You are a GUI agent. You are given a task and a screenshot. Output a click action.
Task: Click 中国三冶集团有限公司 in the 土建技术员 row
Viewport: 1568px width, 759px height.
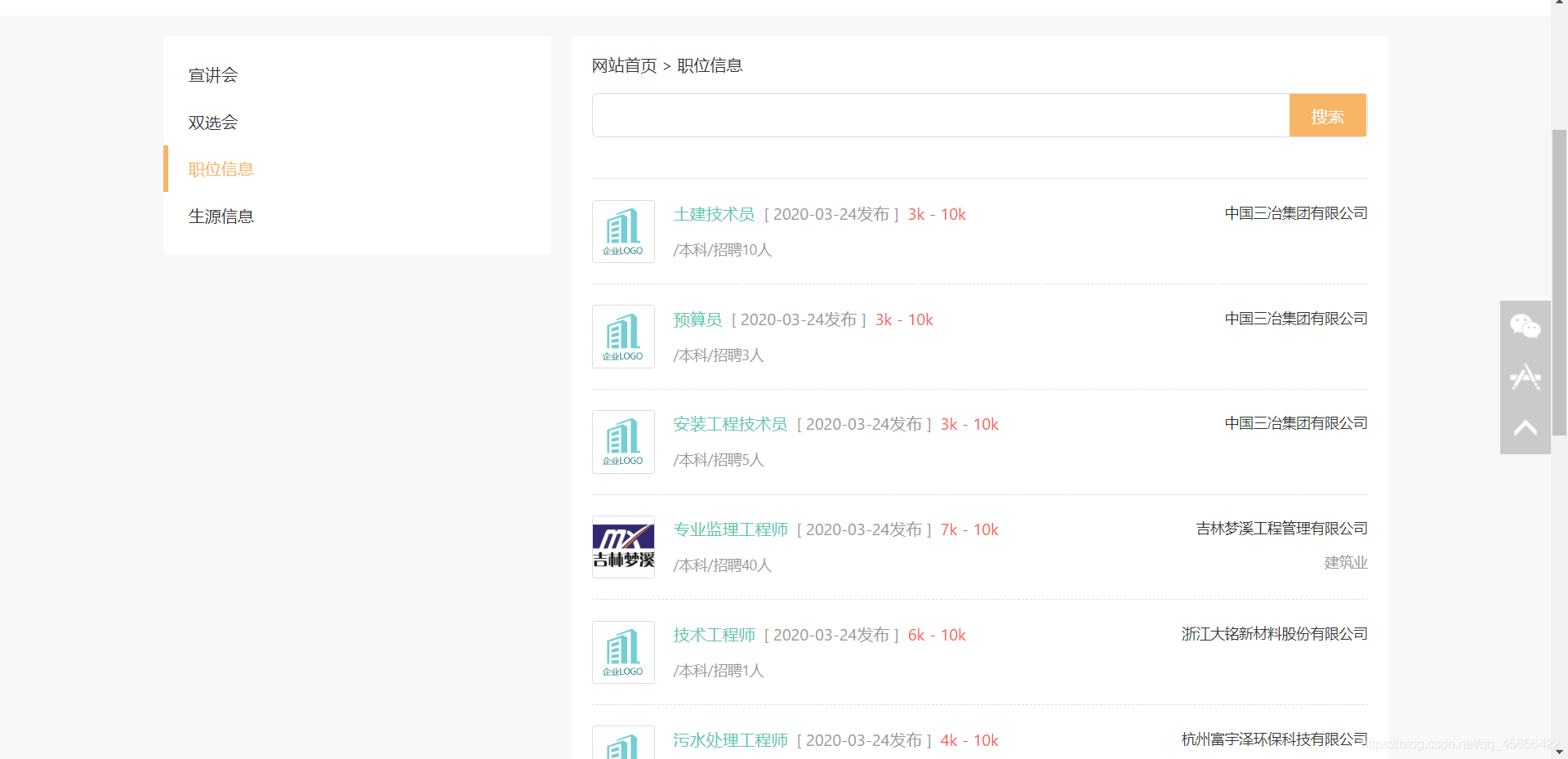tap(1296, 213)
